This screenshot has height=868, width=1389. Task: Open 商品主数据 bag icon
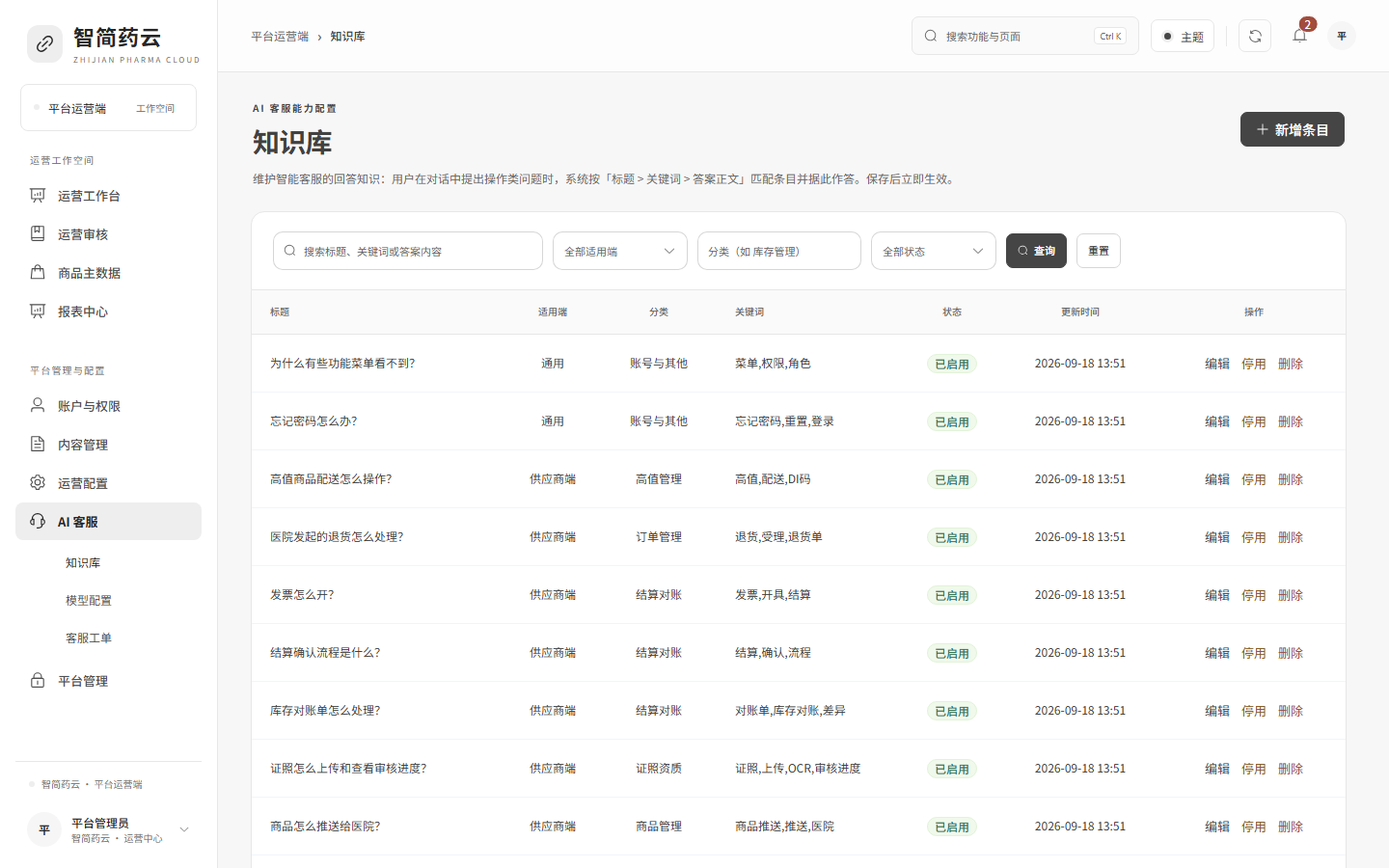[38, 273]
